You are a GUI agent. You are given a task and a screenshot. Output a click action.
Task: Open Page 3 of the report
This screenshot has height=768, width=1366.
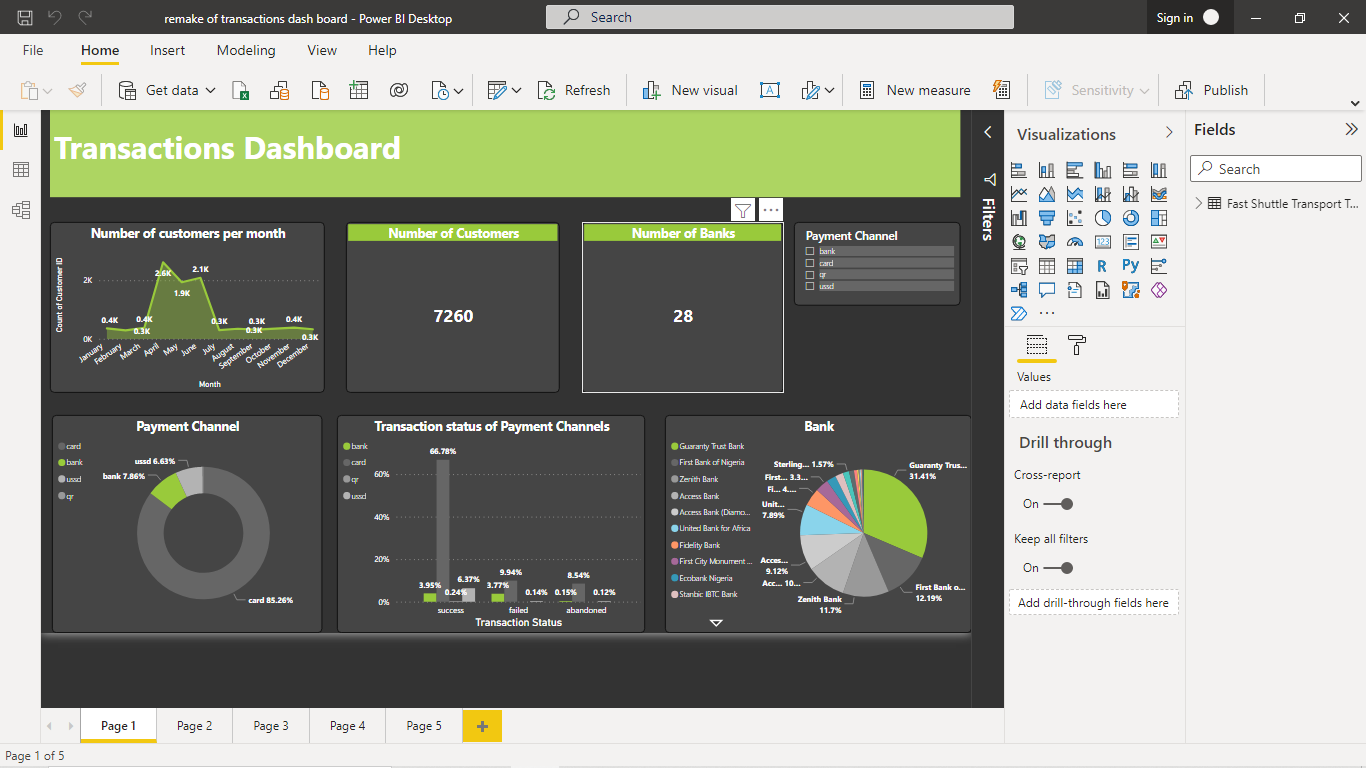tap(270, 726)
